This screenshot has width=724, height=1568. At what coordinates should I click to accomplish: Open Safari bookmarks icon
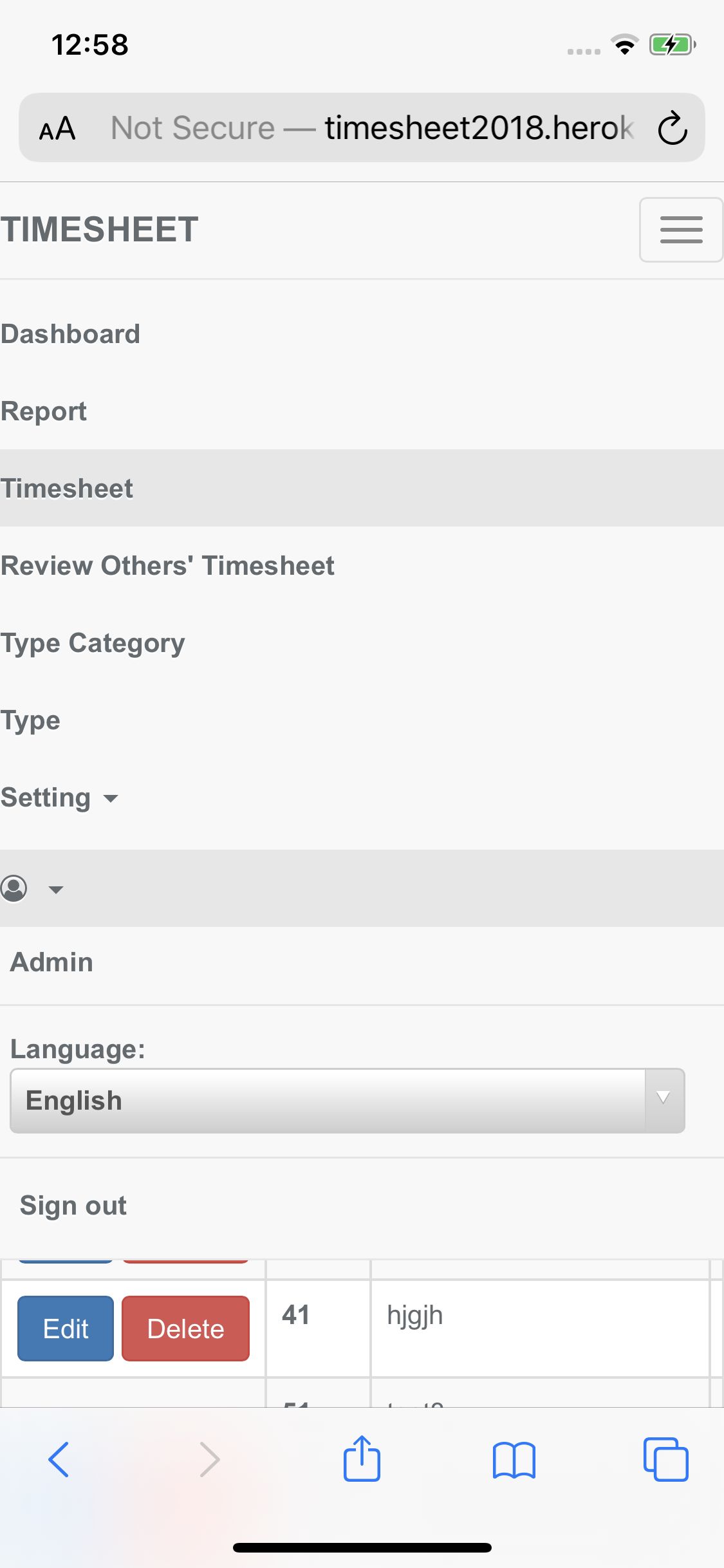[514, 1459]
